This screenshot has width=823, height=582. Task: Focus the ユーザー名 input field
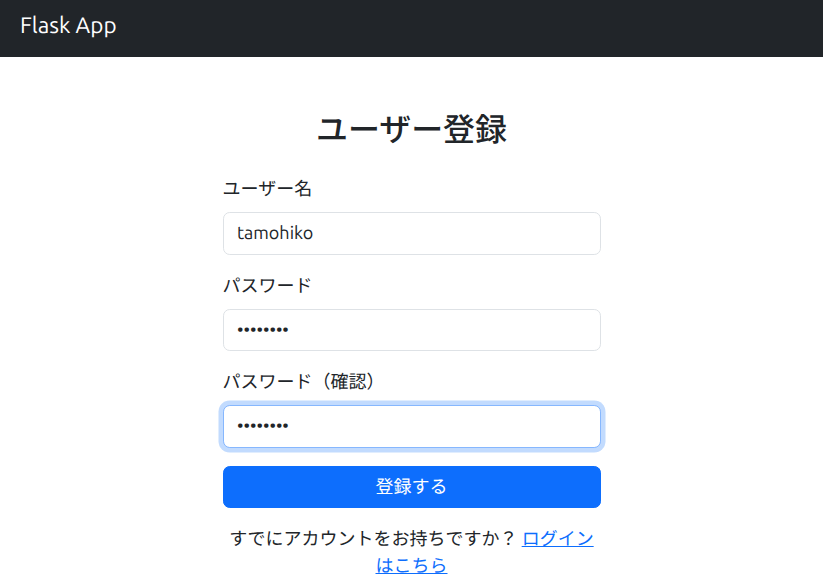coord(411,234)
